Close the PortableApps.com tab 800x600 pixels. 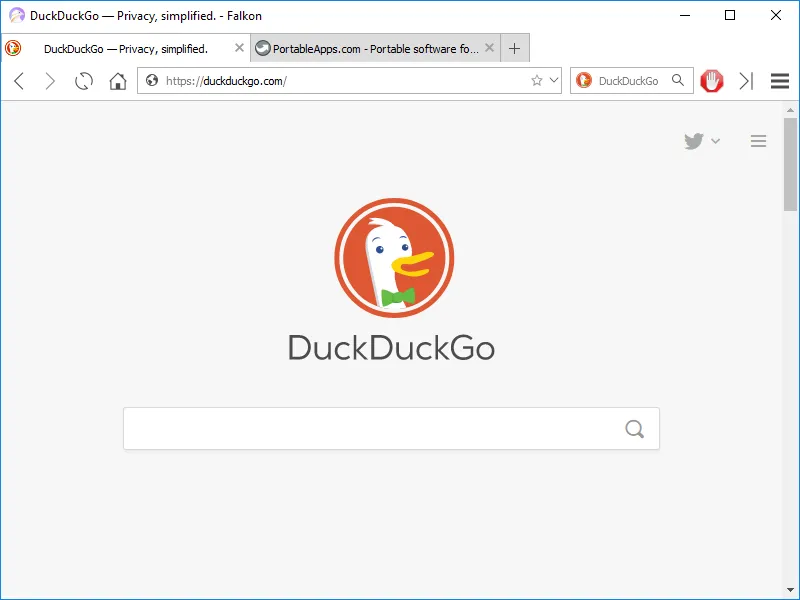pos(489,49)
